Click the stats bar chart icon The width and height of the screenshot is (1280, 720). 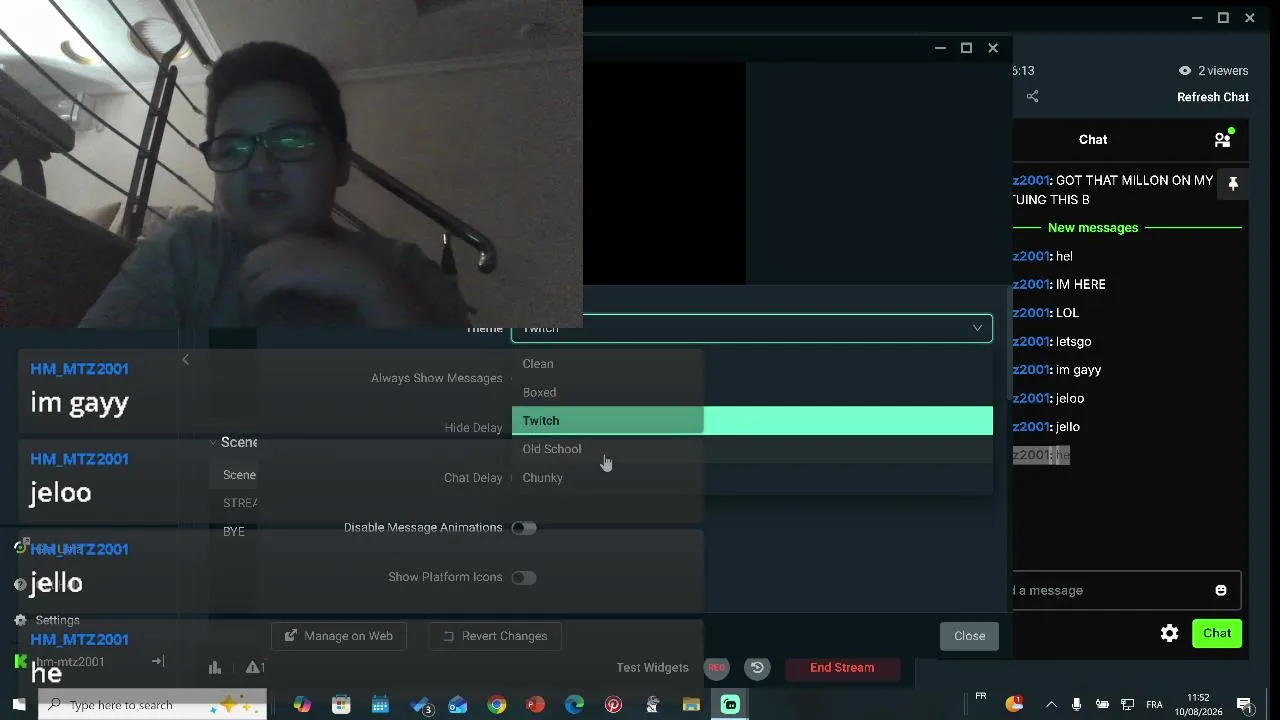[x=215, y=668]
